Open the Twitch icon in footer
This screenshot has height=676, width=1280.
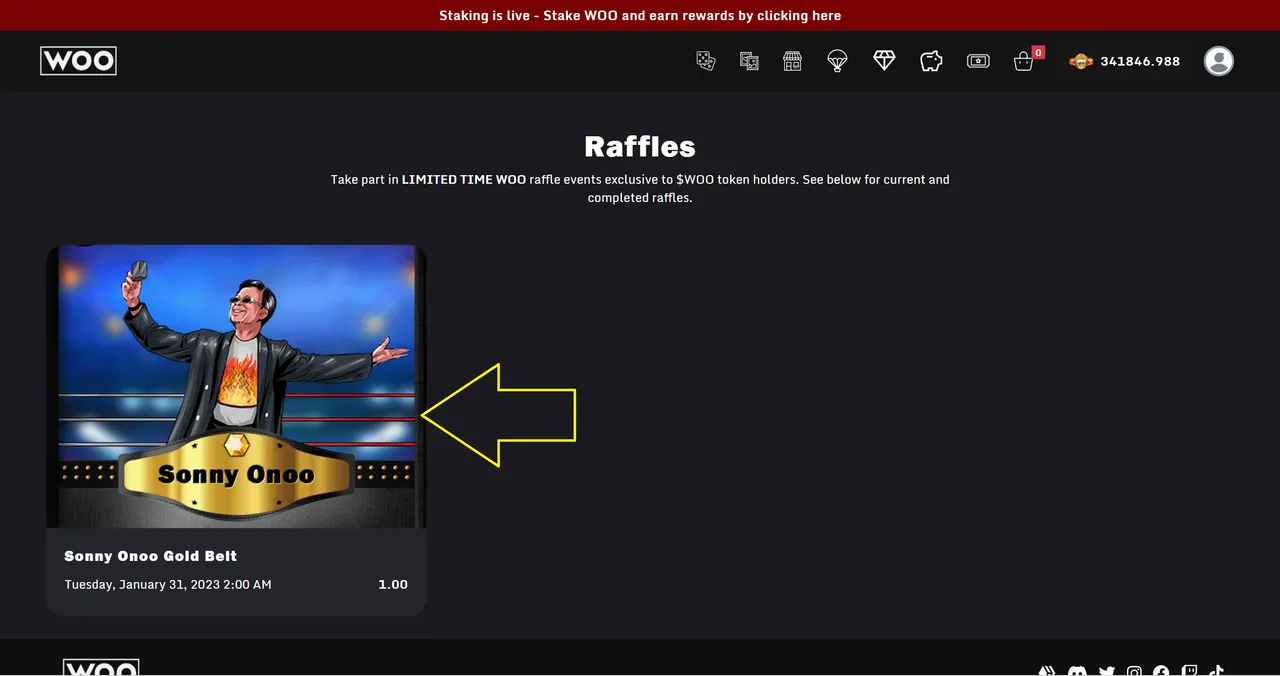1189,671
